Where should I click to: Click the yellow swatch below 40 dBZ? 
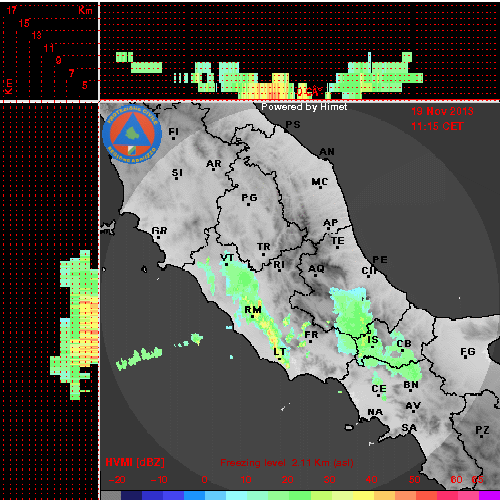coord(365,496)
